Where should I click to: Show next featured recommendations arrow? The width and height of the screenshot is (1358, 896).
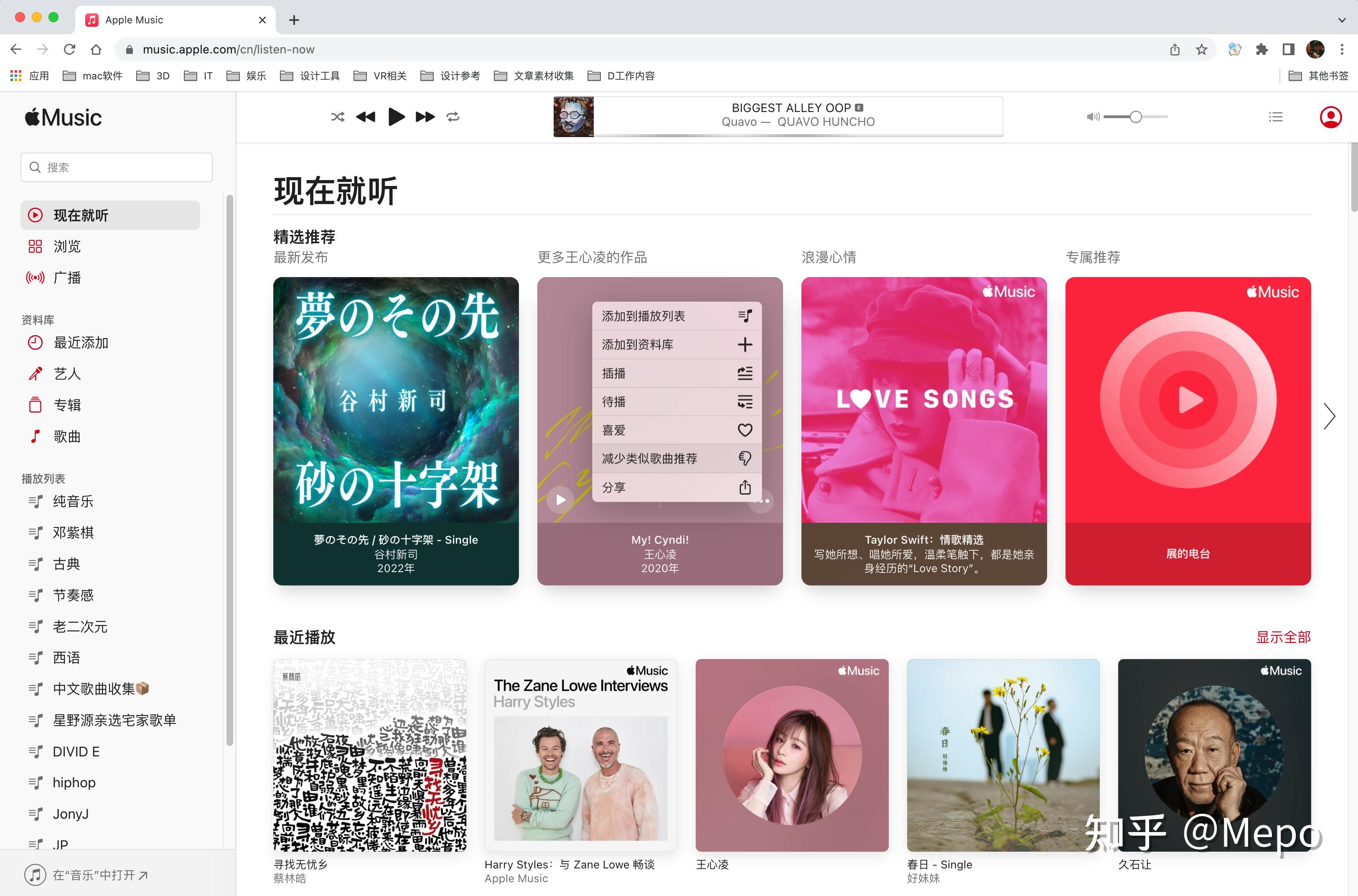click(x=1330, y=416)
